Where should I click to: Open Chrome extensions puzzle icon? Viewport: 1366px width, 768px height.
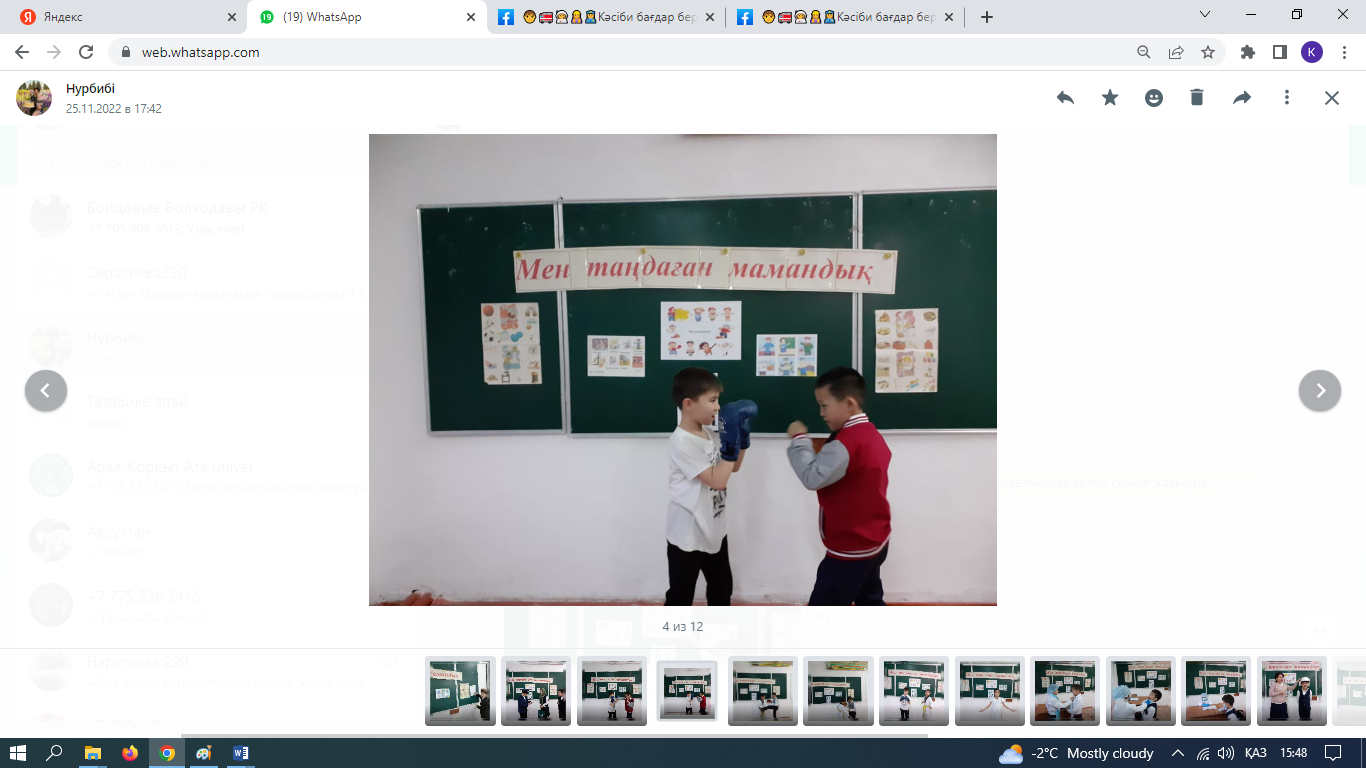(x=1248, y=52)
